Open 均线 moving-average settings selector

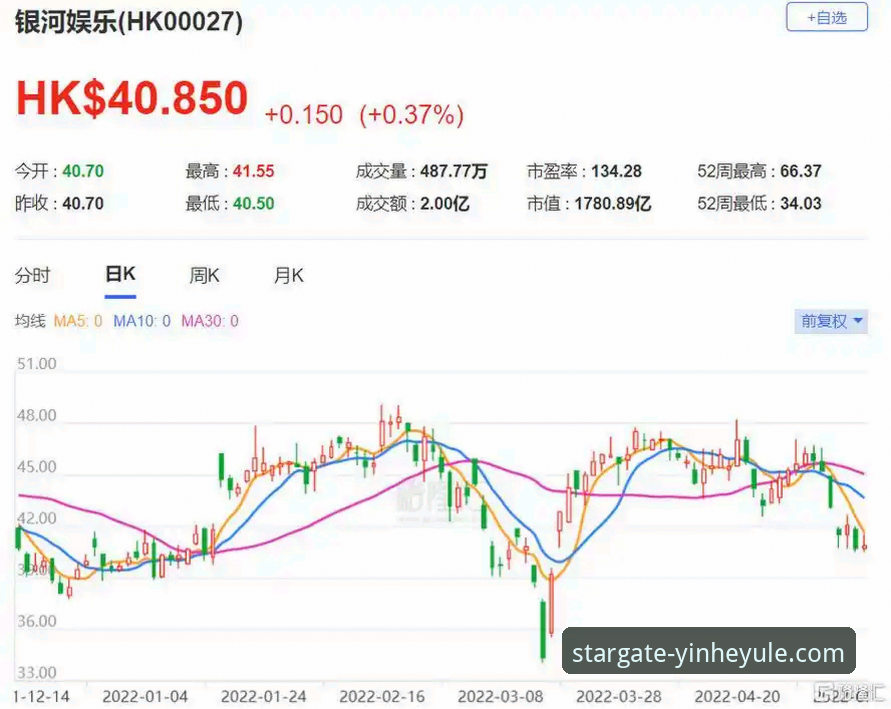coord(30,321)
